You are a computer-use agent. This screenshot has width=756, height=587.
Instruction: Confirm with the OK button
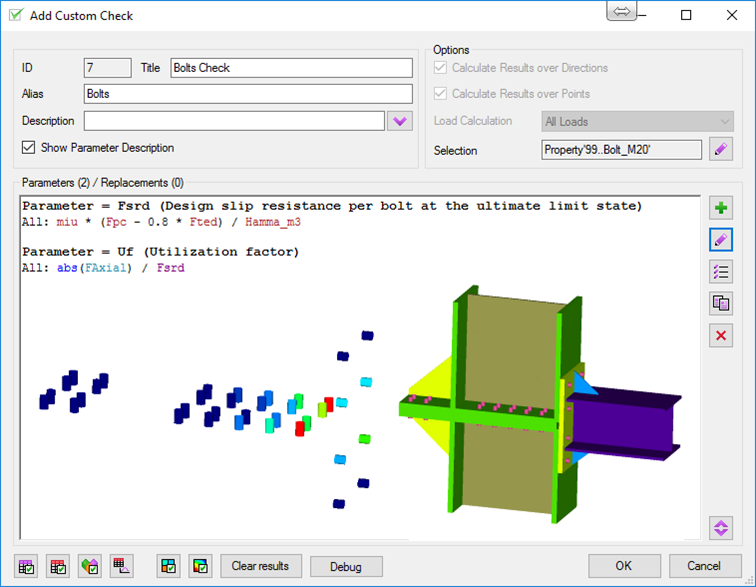[x=624, y=566]
